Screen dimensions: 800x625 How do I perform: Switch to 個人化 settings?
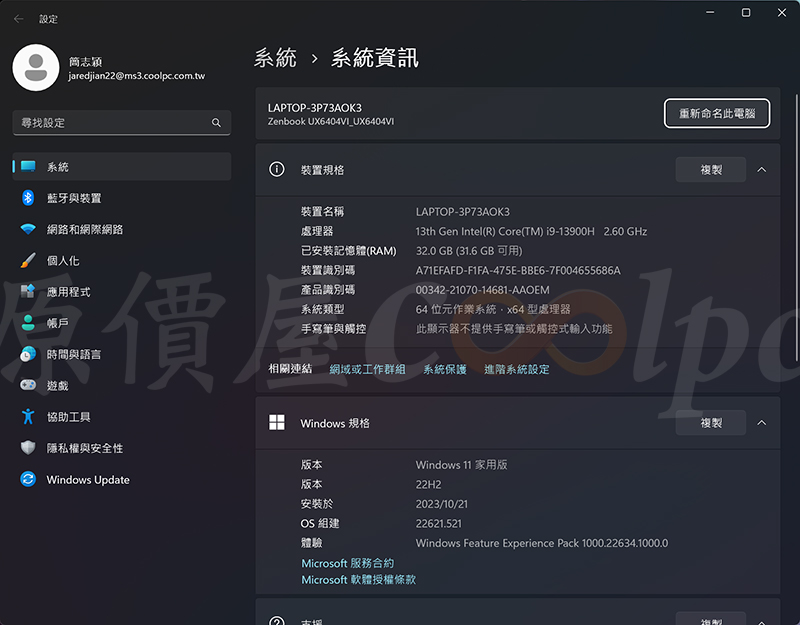coord(121,260)
